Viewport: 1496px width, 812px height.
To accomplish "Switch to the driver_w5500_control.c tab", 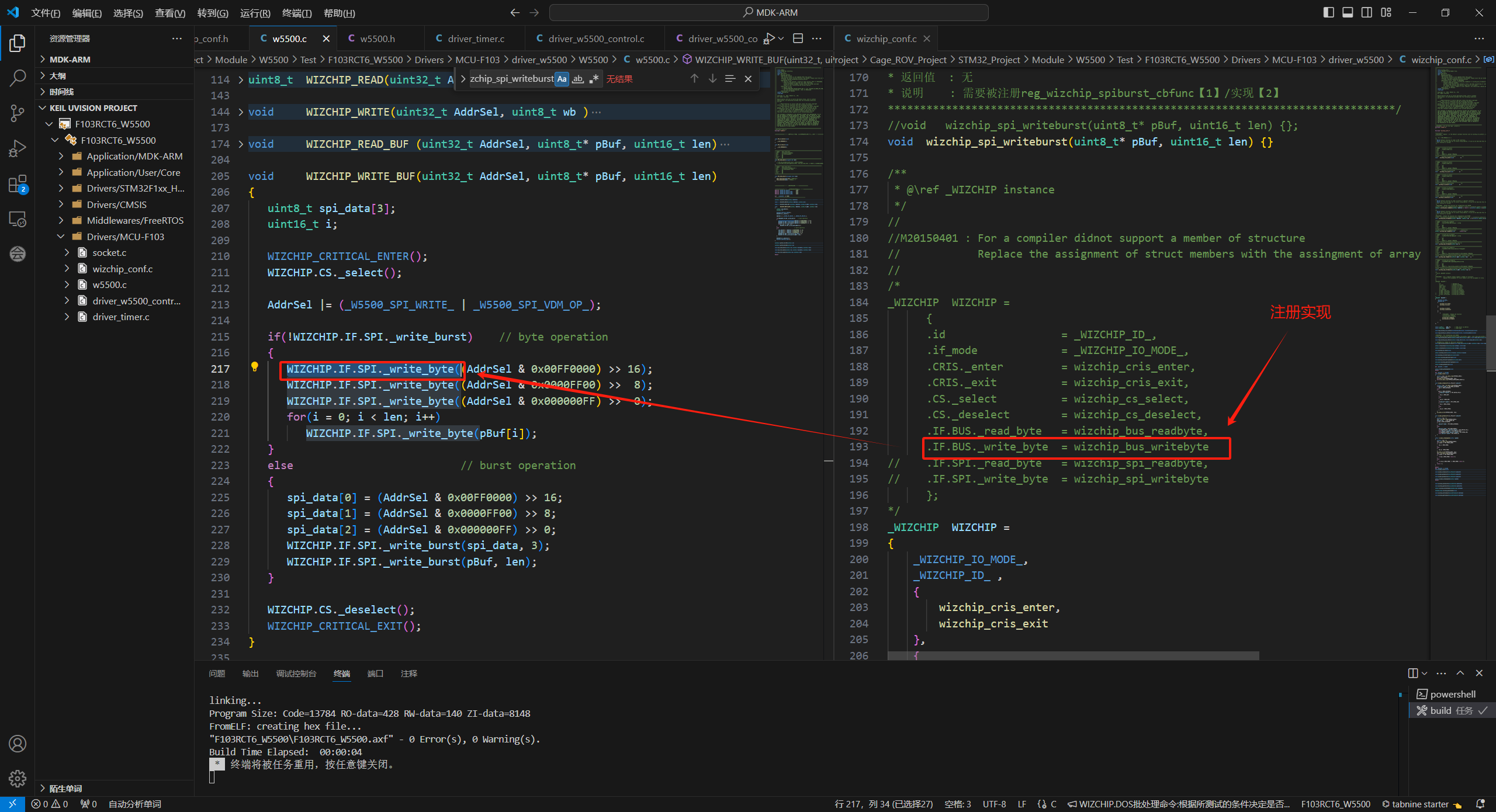I will pos(596,39).
